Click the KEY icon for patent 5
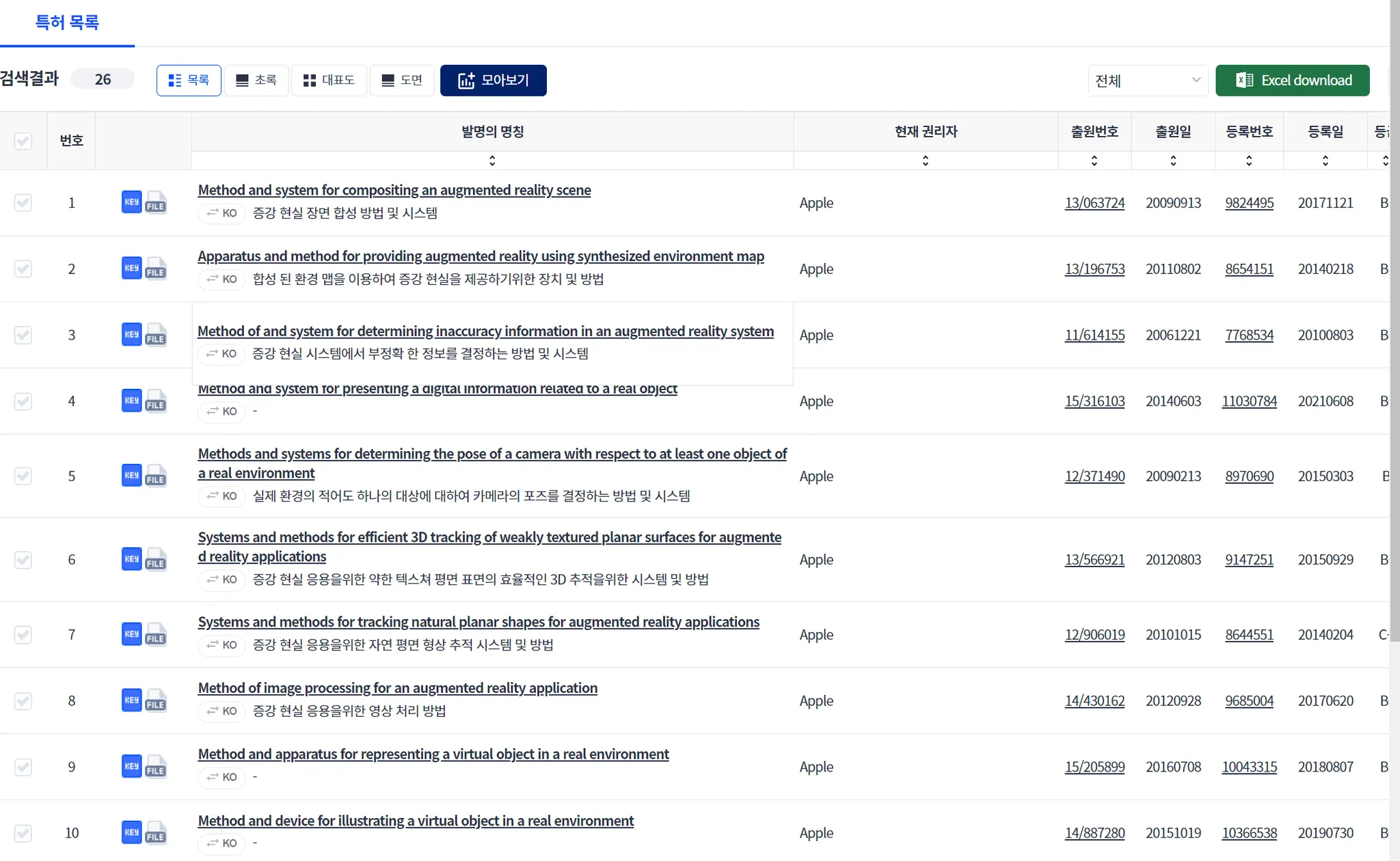This screenshot has width=1400, height=861. coord(131,476)
